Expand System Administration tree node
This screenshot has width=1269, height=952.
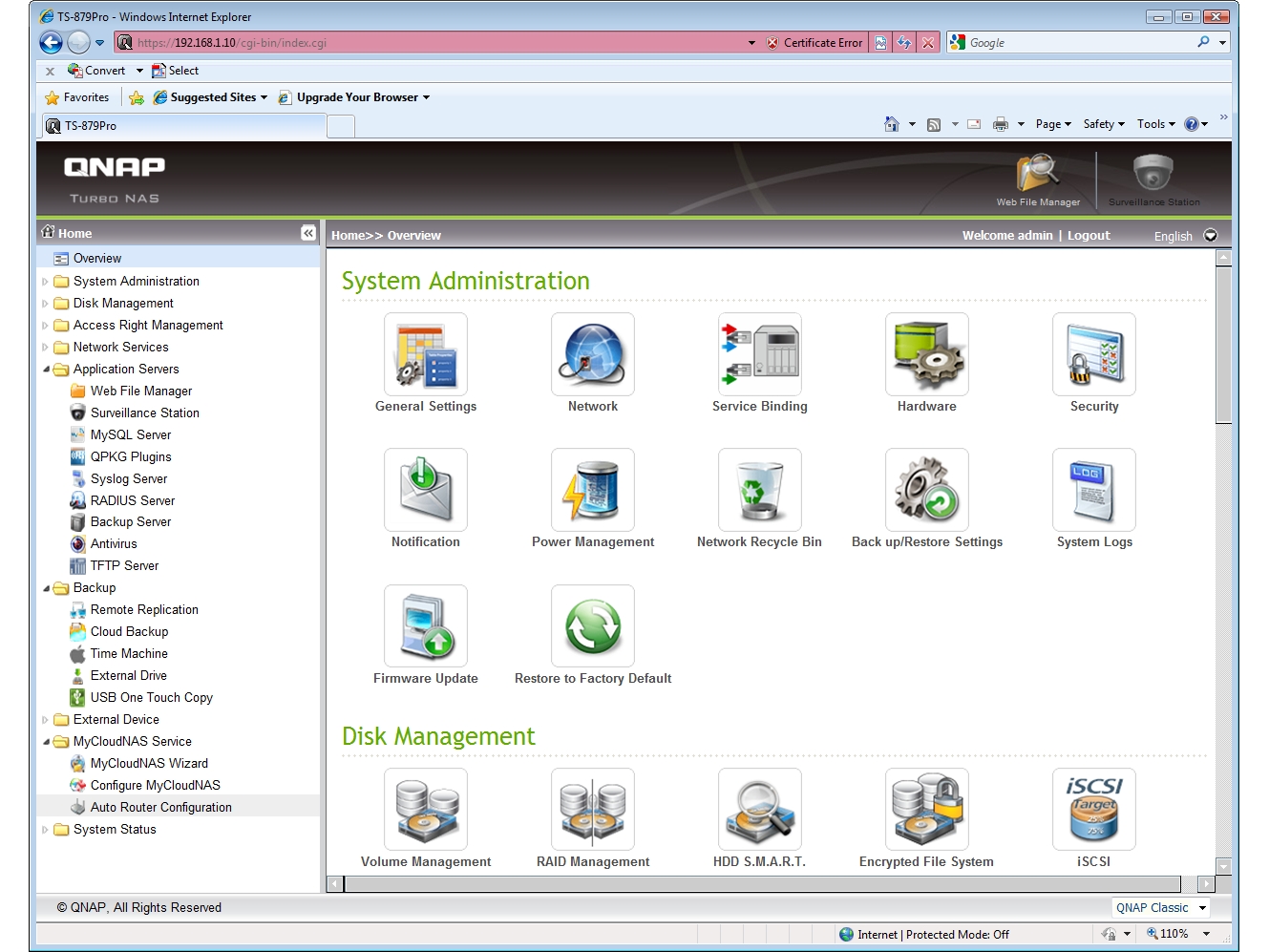(x=45, y=282)
